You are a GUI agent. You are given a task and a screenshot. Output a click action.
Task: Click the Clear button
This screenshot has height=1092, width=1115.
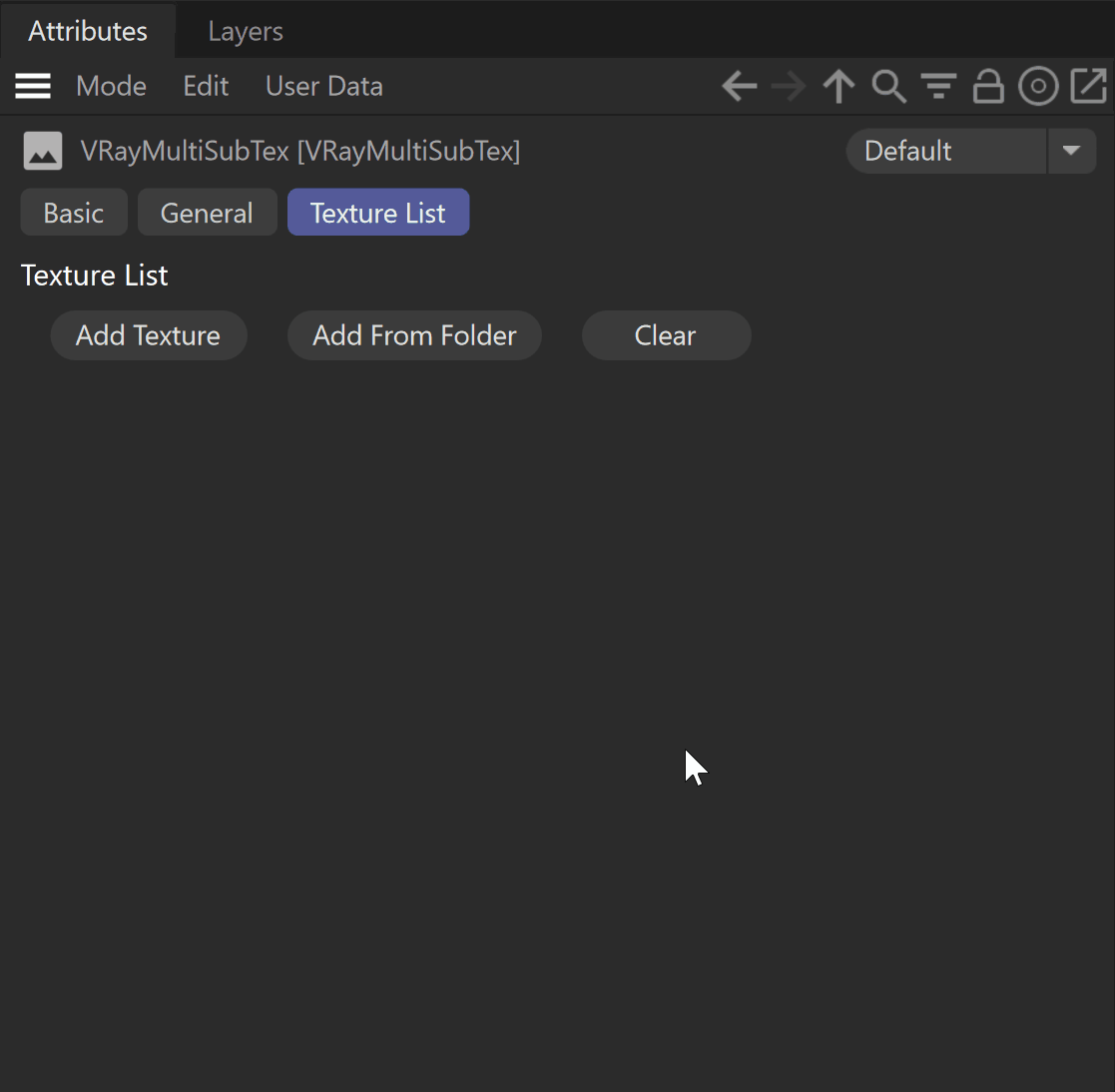(x=666, y=335)
